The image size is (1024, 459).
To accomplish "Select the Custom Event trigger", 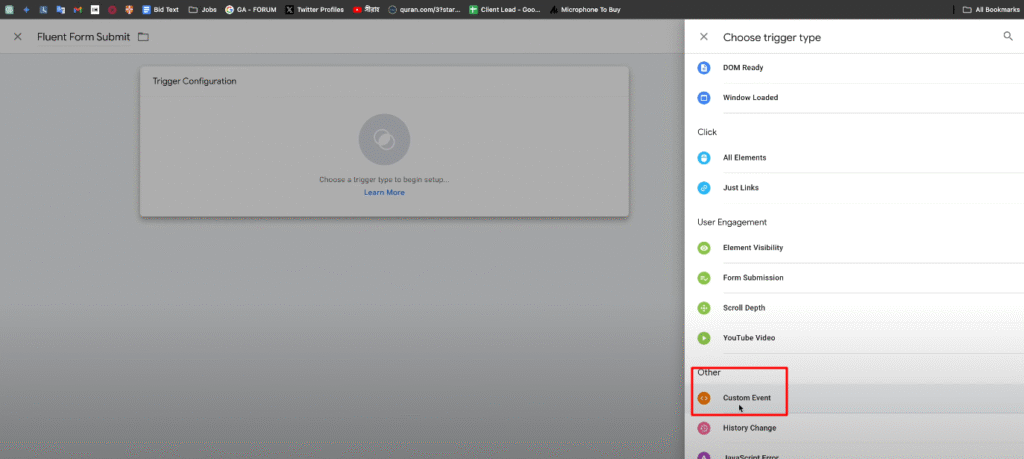I will (x=746, y=398).
